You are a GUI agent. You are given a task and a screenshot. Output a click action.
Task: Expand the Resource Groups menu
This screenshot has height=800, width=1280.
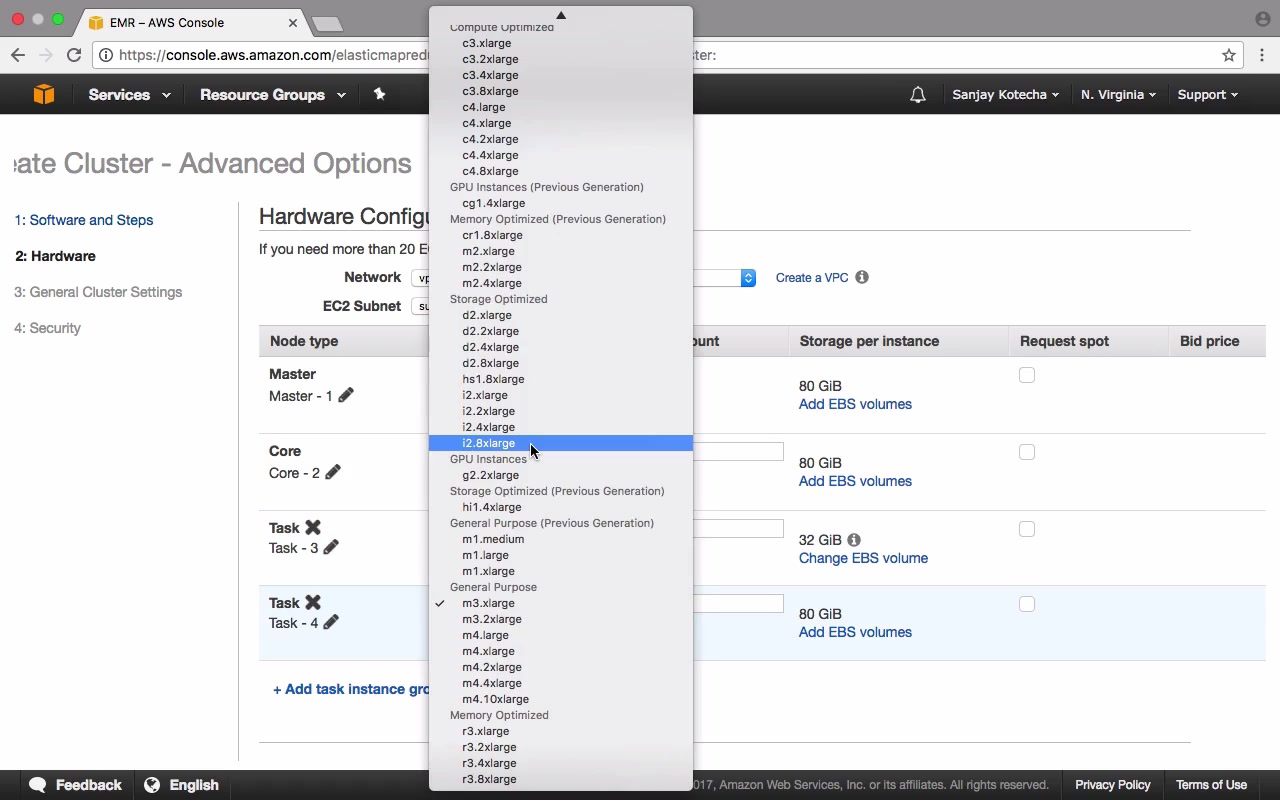click(273, 95)
